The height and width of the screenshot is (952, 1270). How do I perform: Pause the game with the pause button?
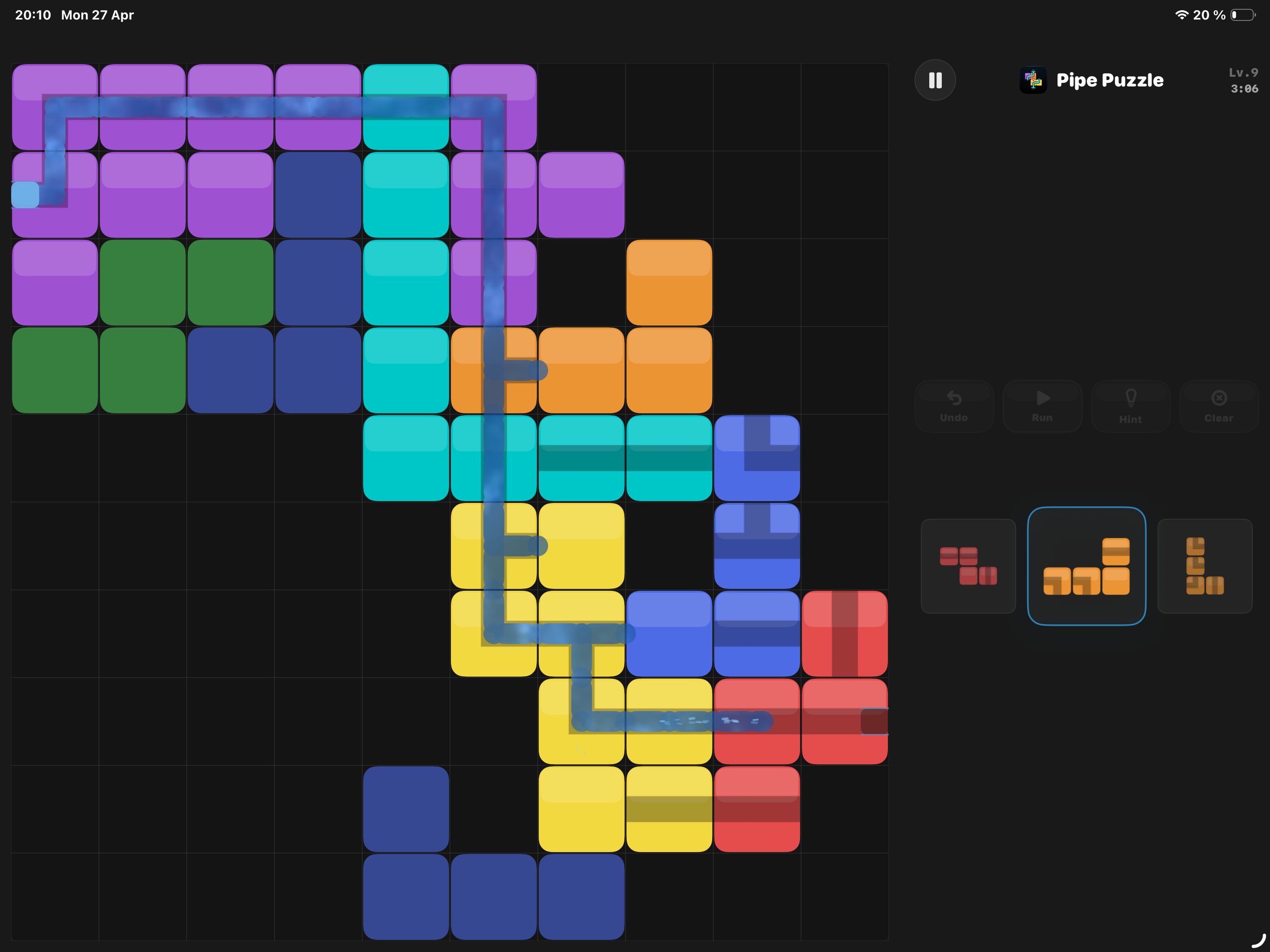coord(935,80)
